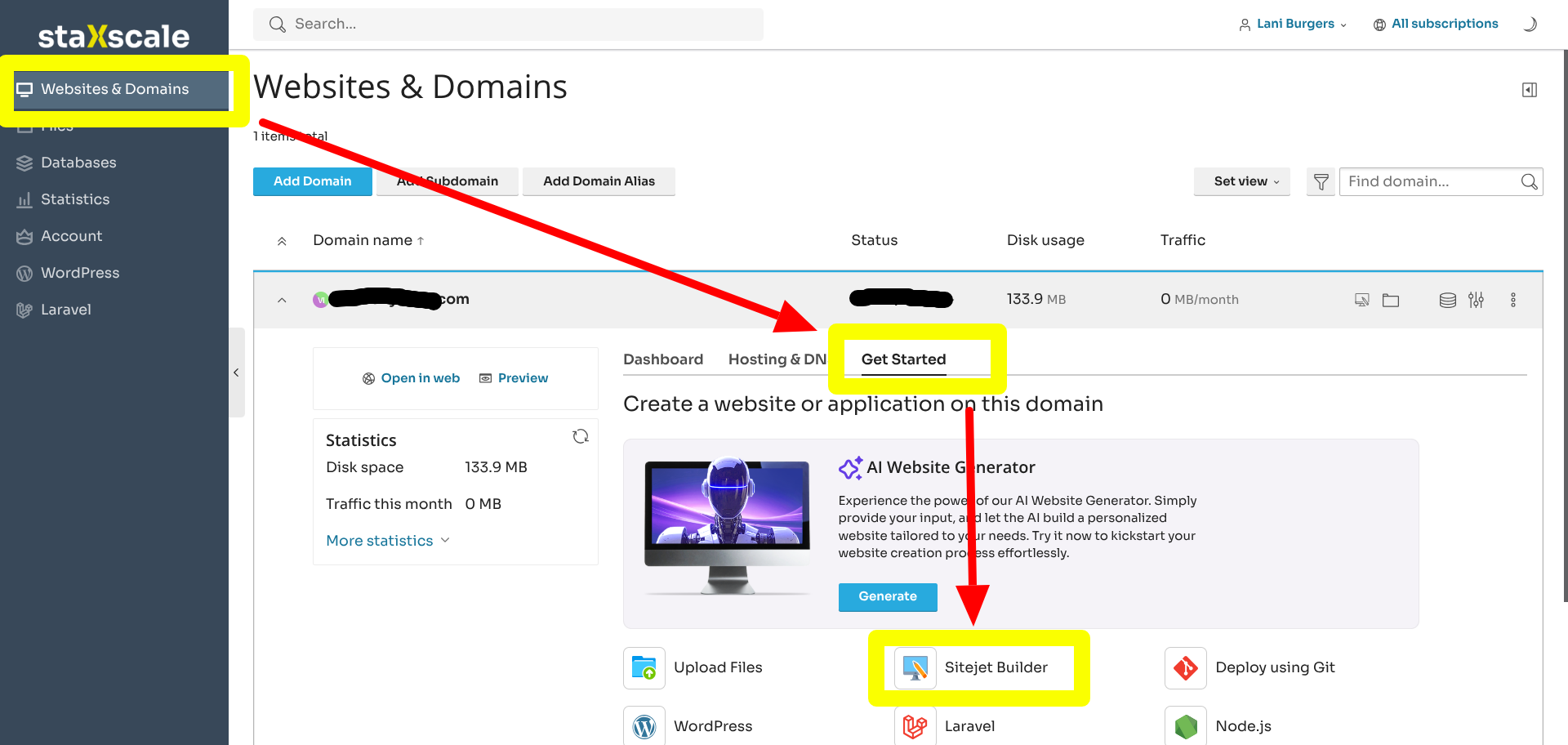Refresh statistics with circular arrows icon

581,436
